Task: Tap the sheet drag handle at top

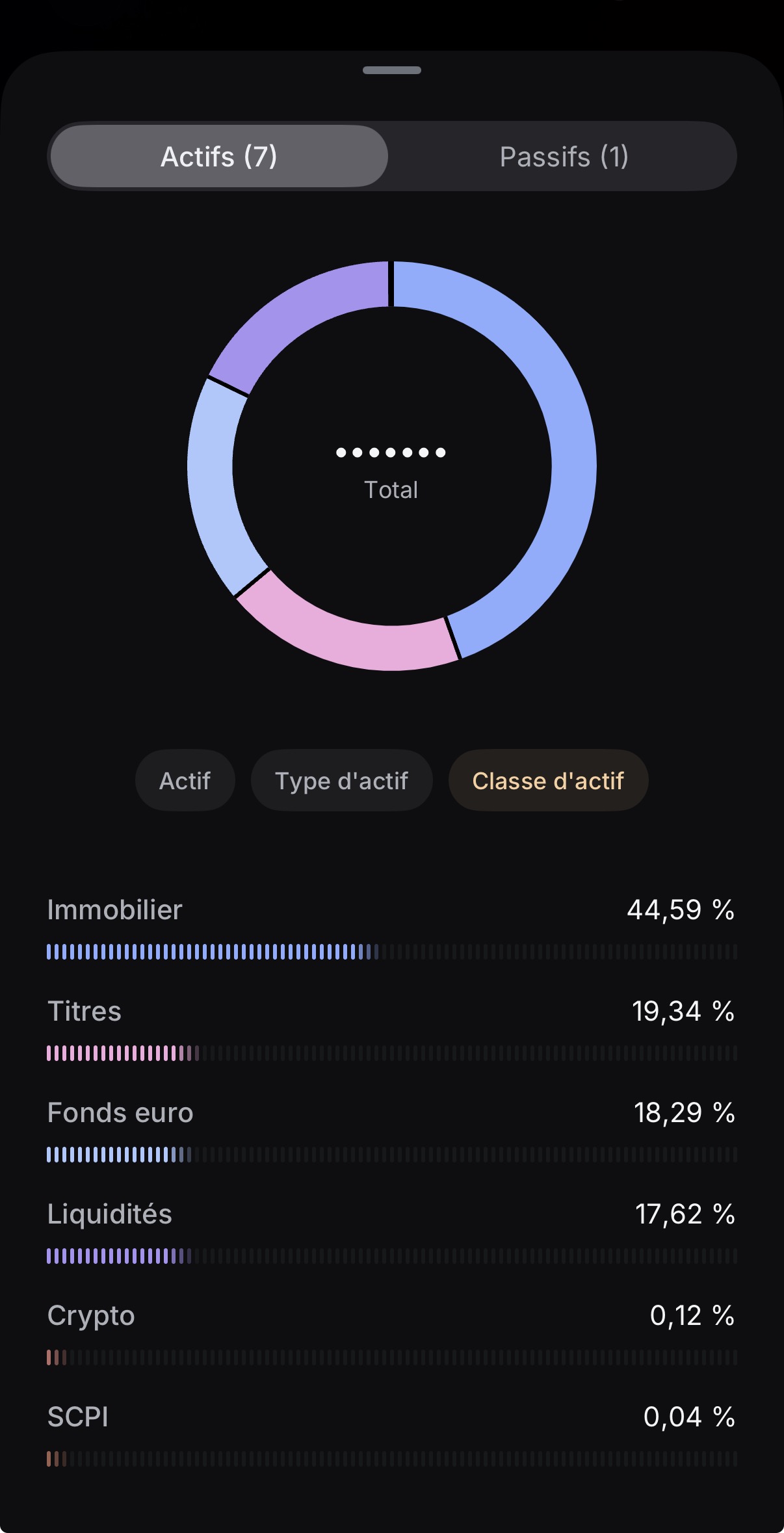Action: (x=392, y=70)
